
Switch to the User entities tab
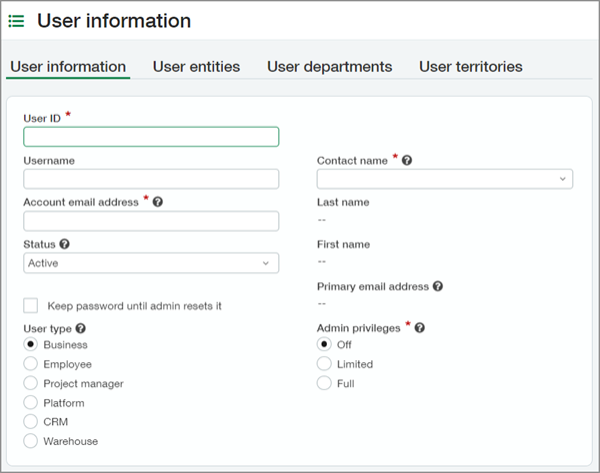[196, 67]
